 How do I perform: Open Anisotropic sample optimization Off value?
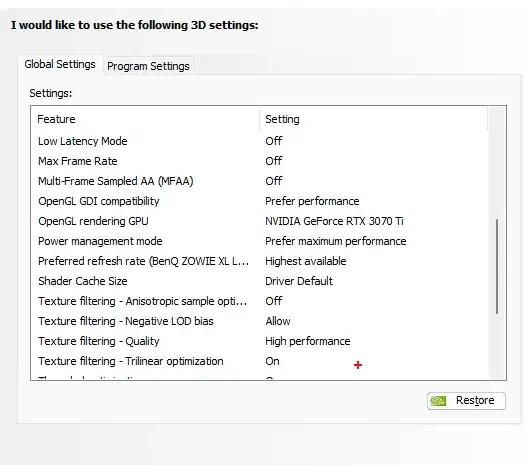point(274,301)
